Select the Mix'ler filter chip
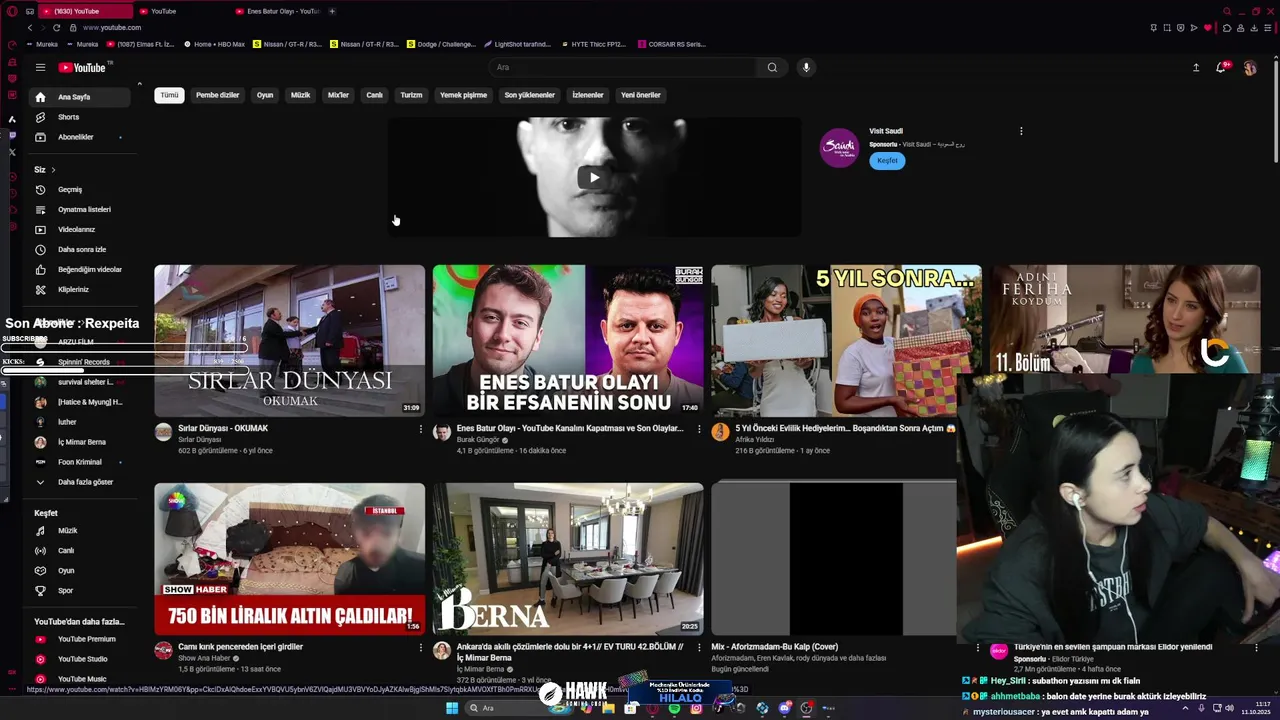Screen dimensions: 1280x720 pyautogui.click(x=338, y=95)
